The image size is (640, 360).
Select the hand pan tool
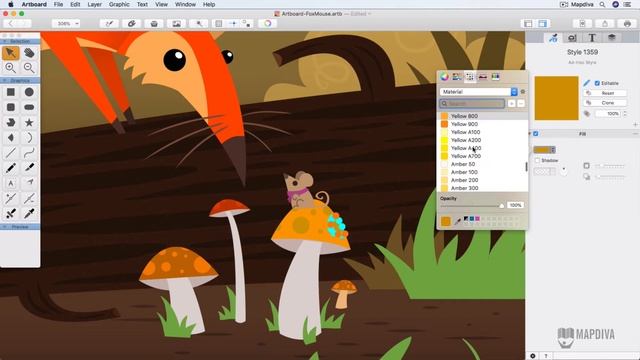[29, 53]
